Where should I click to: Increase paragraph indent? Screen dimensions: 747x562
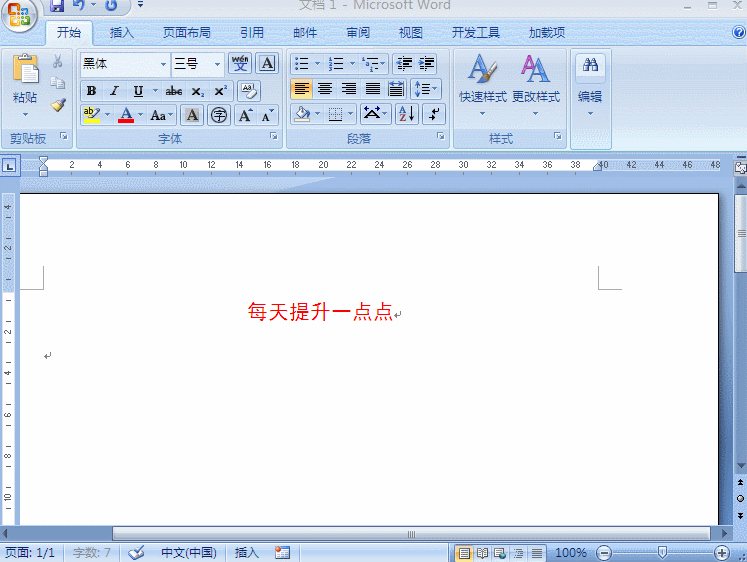pyautogui.click(x=426, y=63)
